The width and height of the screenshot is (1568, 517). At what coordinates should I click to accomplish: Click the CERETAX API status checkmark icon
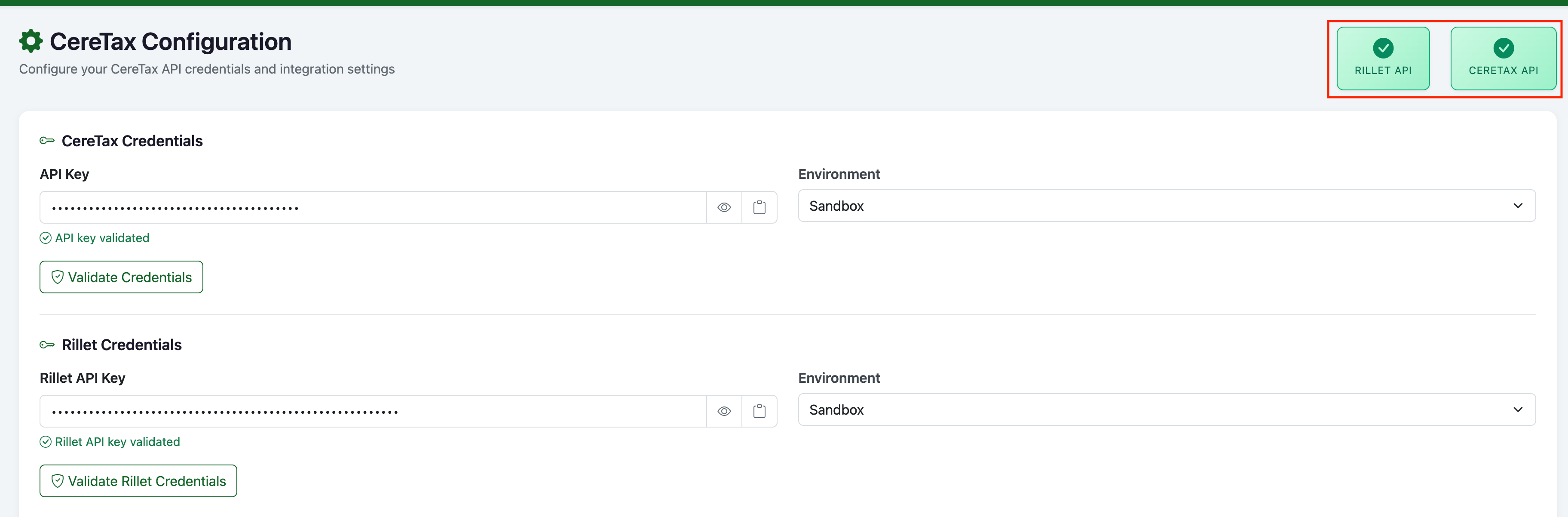[1504, 48]
